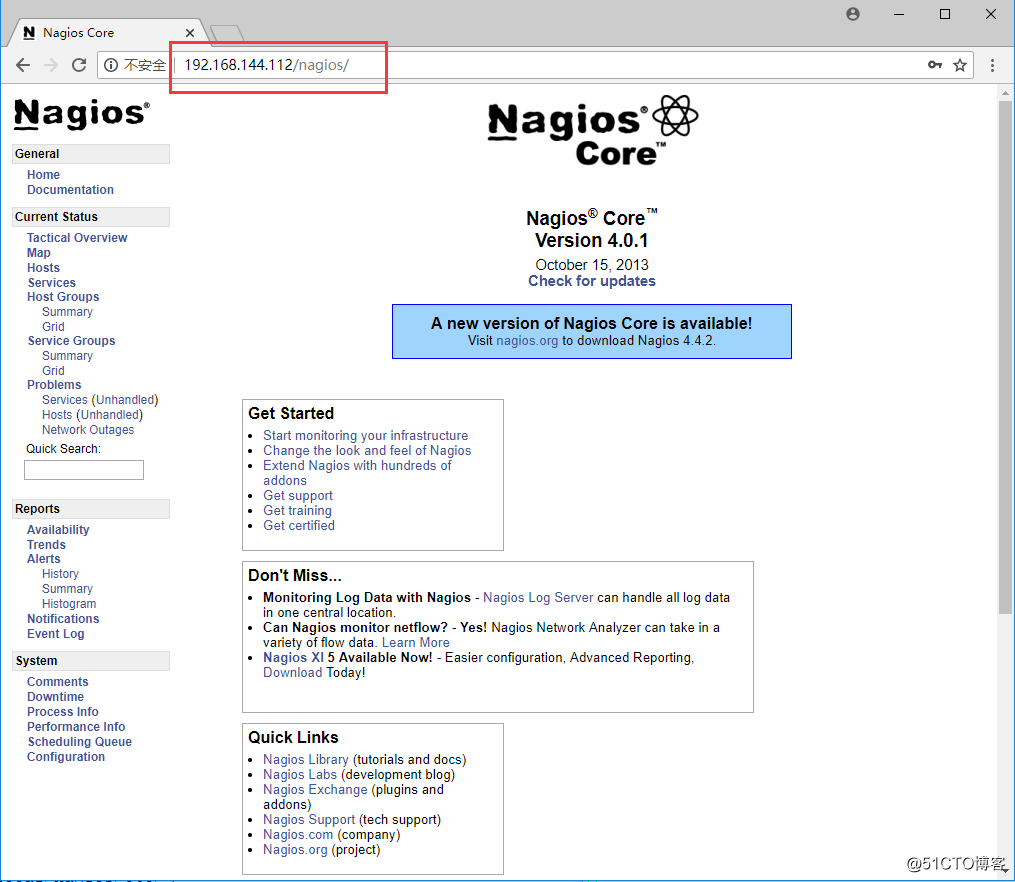Click Change the look and feel of Nagios
This screenshot has width=1015, height=882.
tap(366, 450)
